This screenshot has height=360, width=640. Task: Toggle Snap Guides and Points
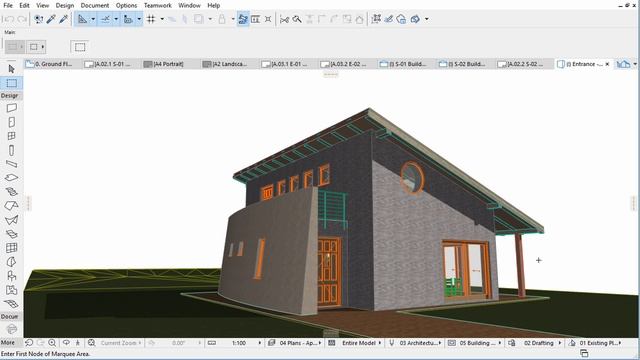(x=105, y=19)
